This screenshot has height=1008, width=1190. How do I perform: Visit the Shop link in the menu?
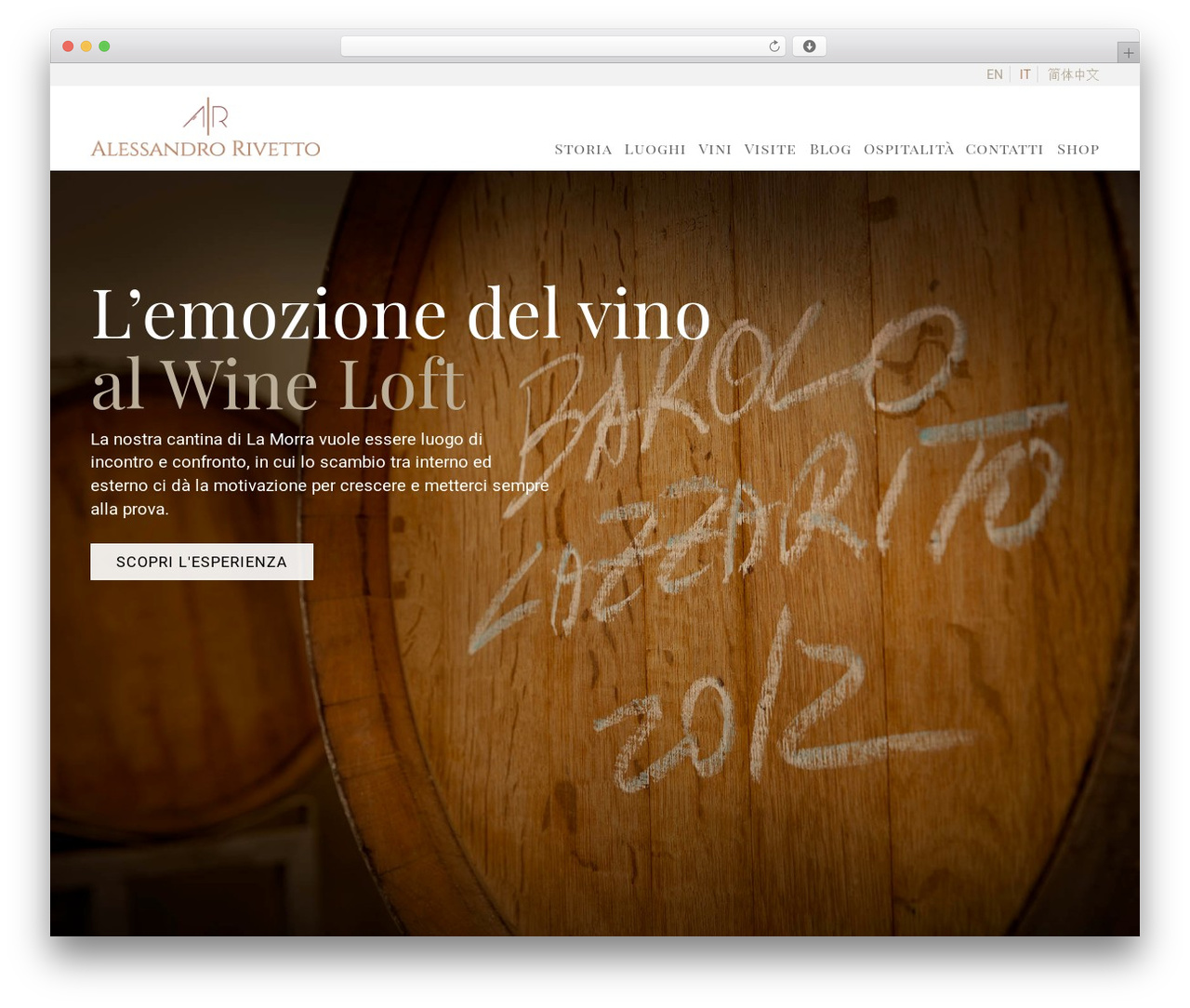(1078, 150)
